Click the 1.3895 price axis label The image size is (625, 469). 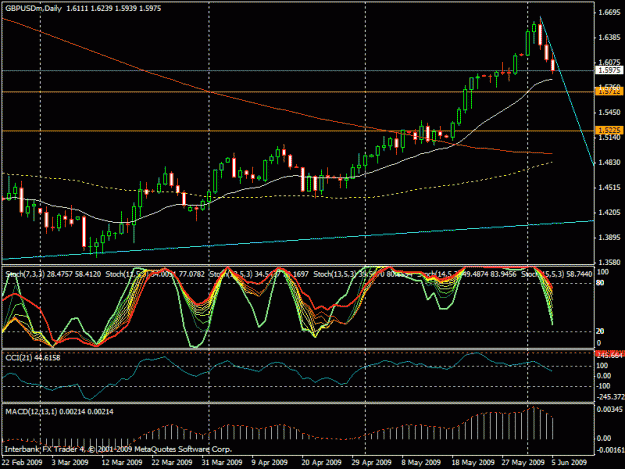(609, 237)
